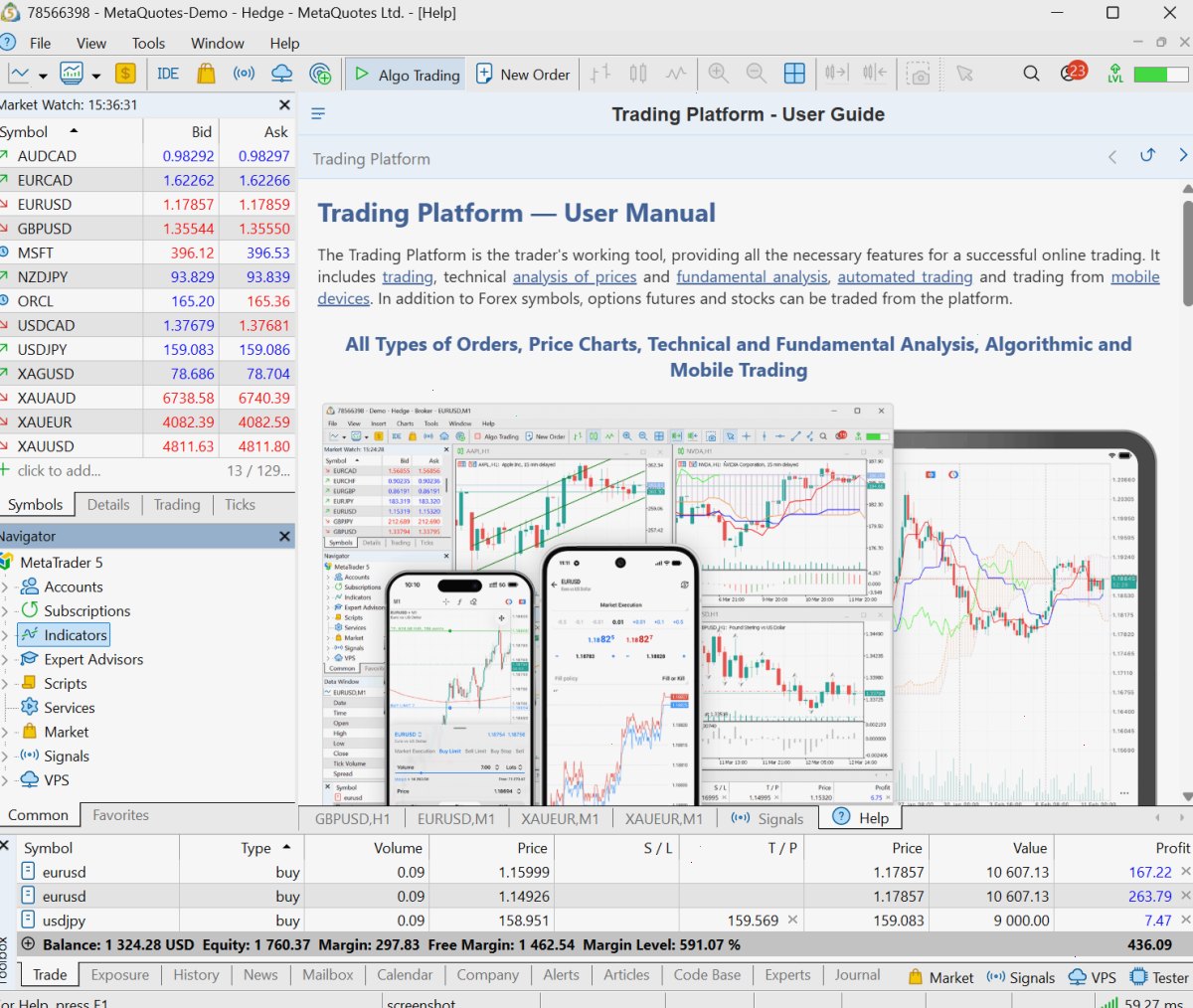The image size is (1193, 1008).
Task: Click the refresh arrow in the help pane
Action: pos(1147,155)
